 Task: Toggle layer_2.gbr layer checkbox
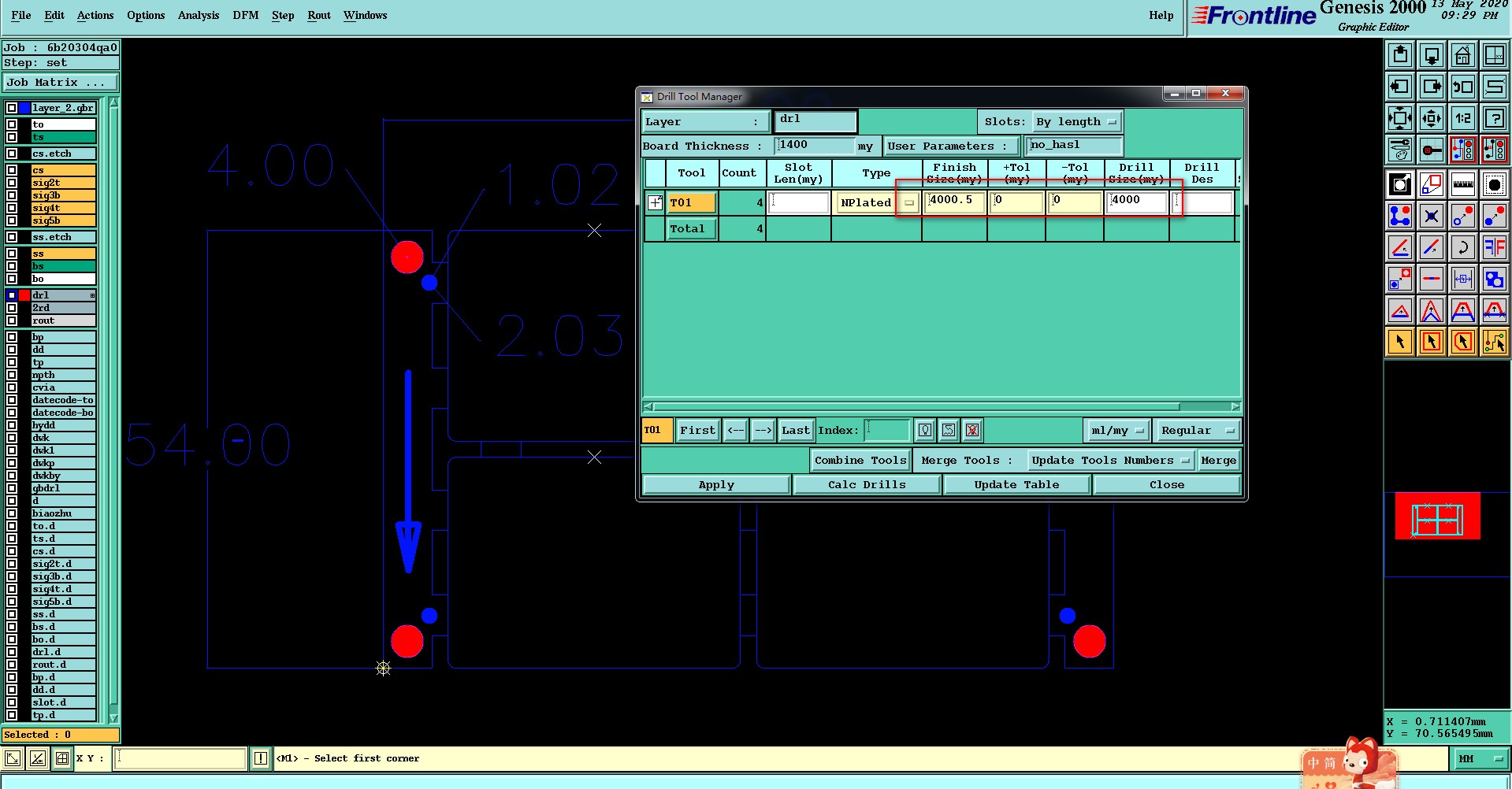pos(12,108)
